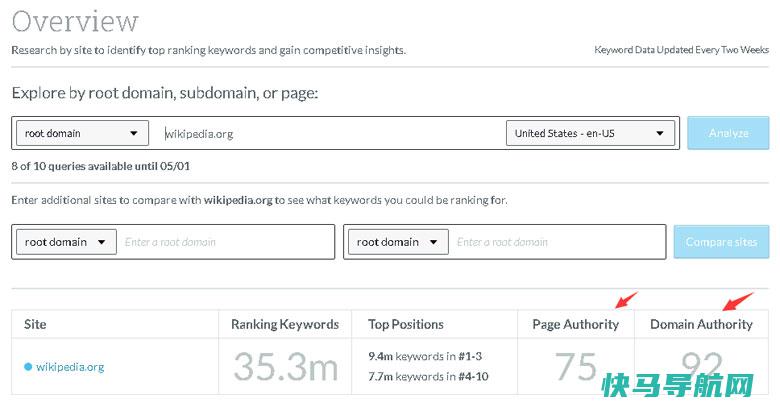Click the Overview page heading
This screenshot has width=780, height=407.
pyautogui.click(x=75, y=22)
